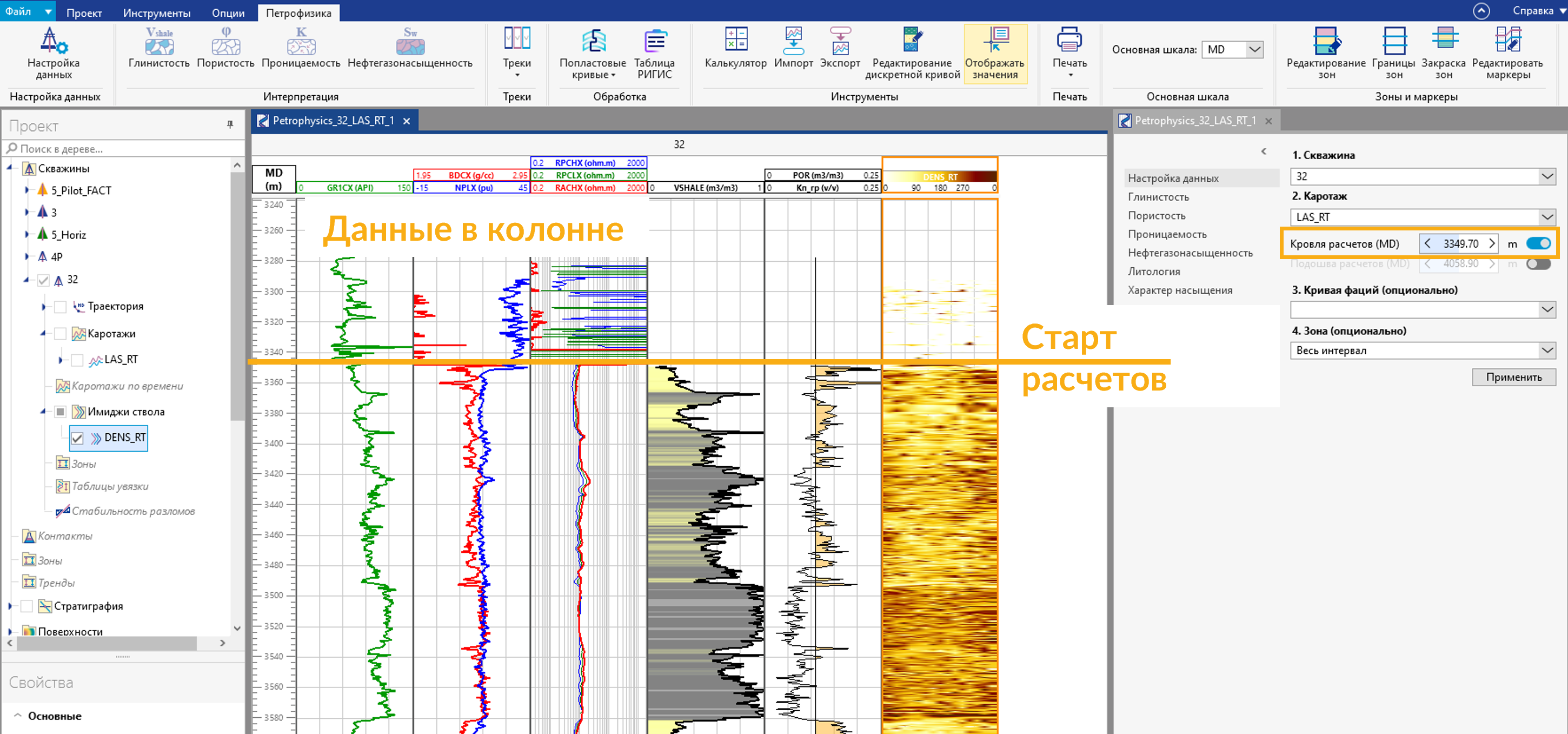This screenshot has height=734, width=1568.
Task: Enable the Подошва расчетов (MD) switch
Action: pos(1538,264)
